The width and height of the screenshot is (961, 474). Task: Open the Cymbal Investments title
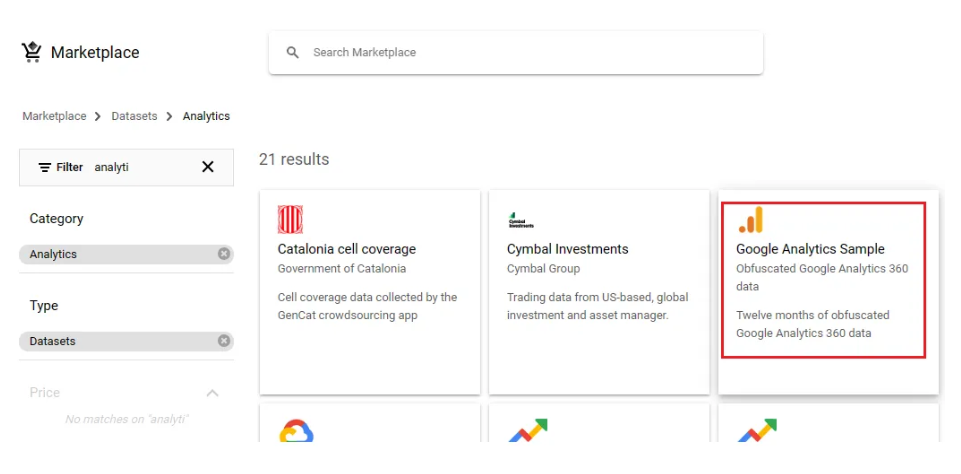[568, 249]
